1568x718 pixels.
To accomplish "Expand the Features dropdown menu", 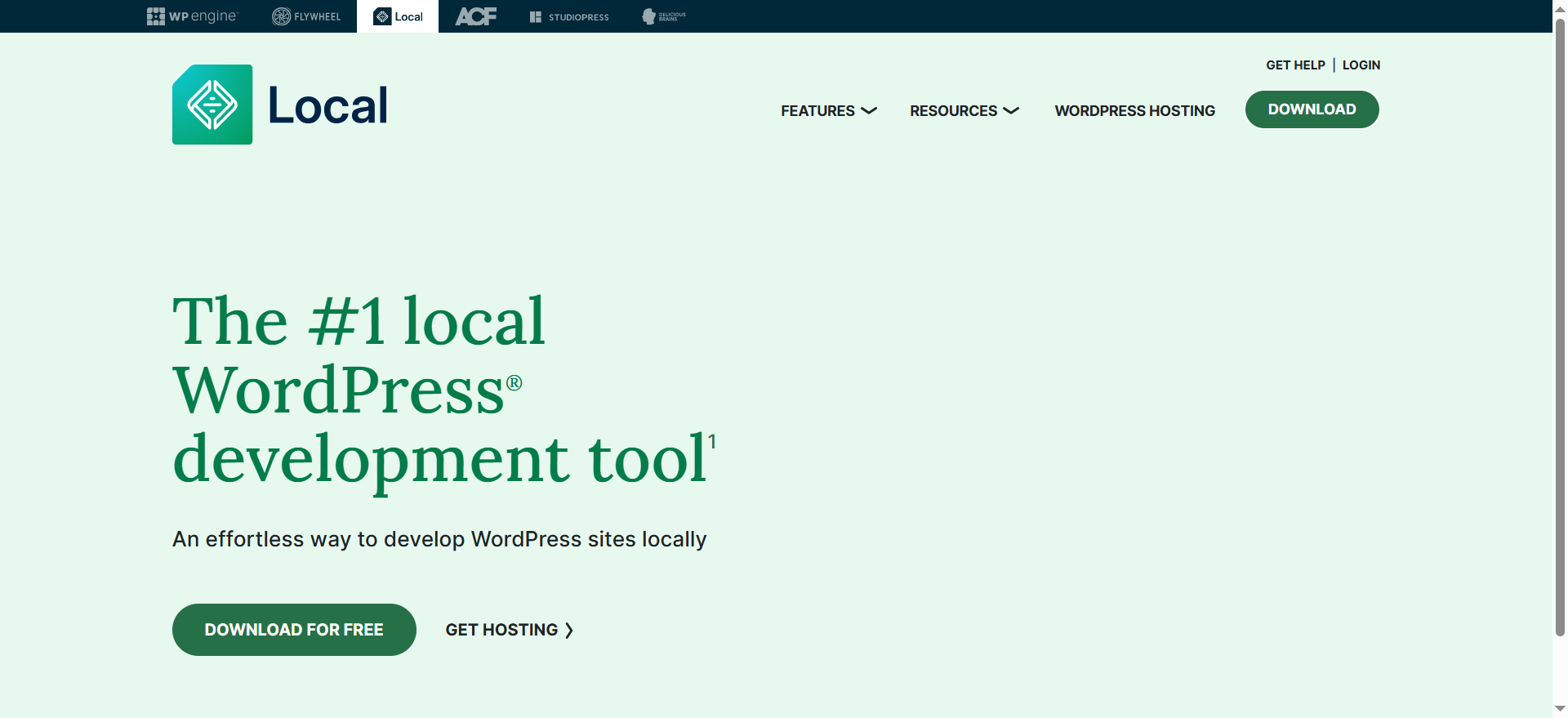I will (828, 110).
